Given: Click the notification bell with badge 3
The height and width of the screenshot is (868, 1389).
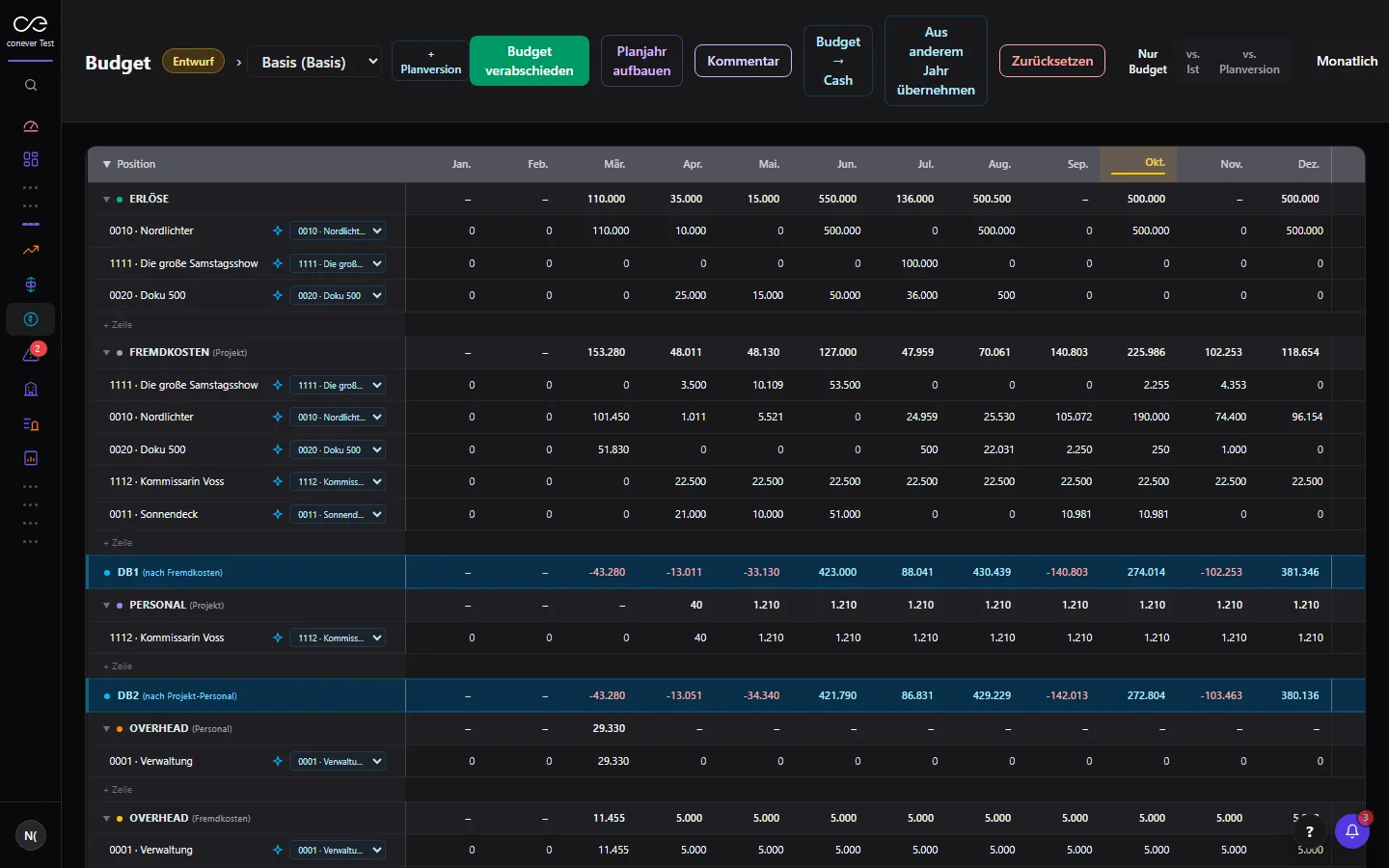Looking at the screenshot, I should click(x=1352, y=831).
